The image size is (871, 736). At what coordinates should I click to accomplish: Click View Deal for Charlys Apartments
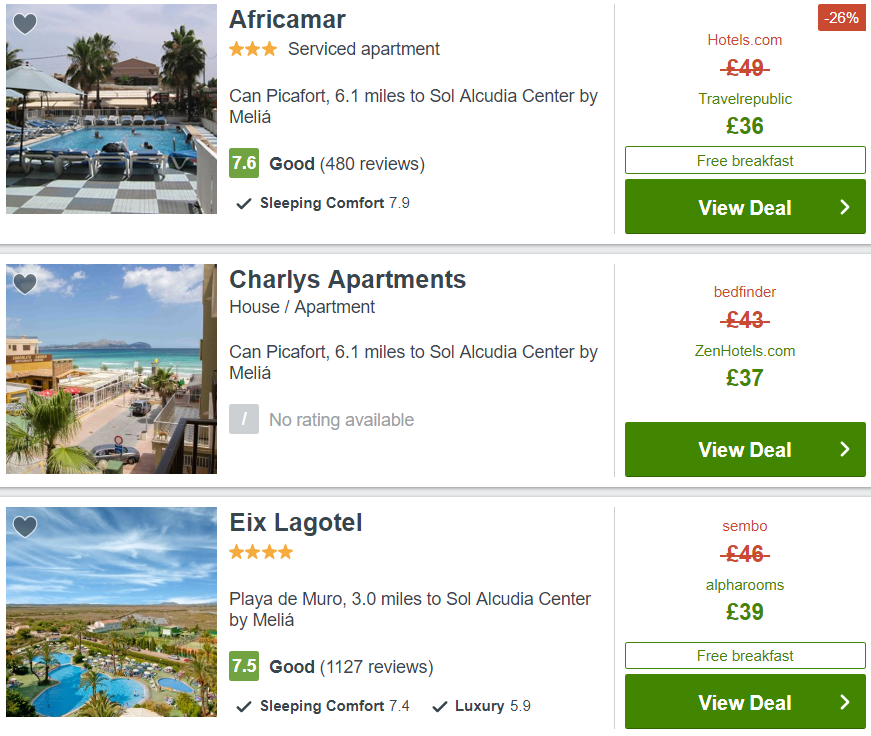click(x=745, y=449)
